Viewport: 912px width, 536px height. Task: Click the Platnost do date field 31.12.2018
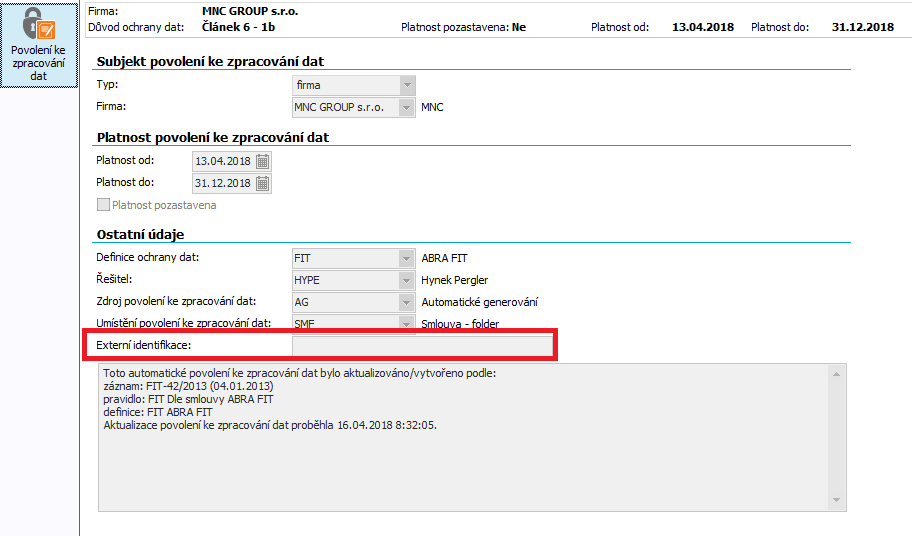(x=222, y=183)
